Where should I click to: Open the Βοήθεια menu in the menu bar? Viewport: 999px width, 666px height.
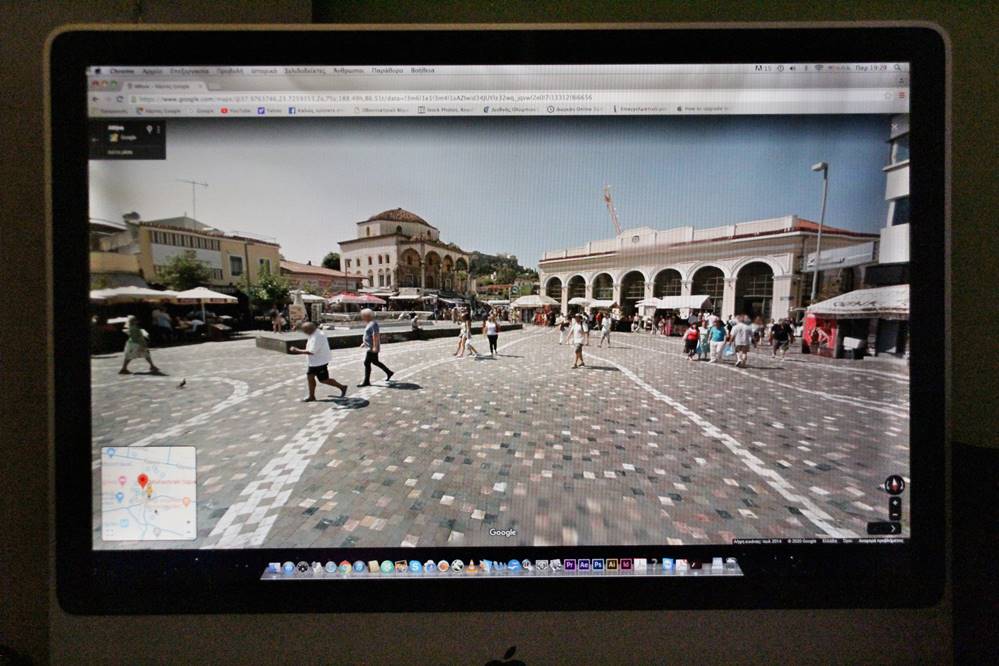click(x=423, y=71)
